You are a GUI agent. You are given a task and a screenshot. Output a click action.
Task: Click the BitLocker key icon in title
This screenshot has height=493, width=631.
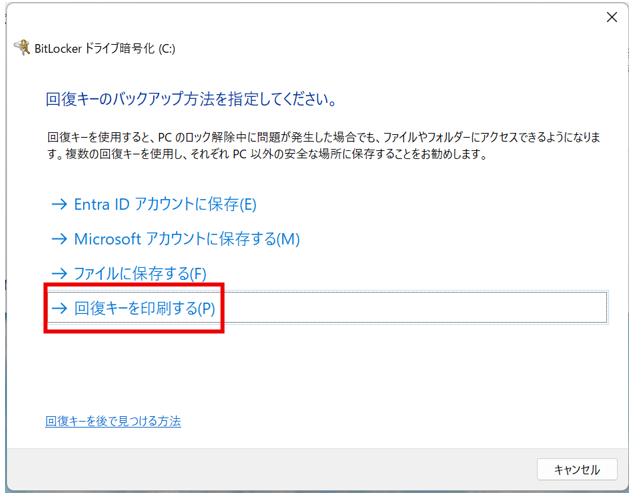tap(22, 47)
